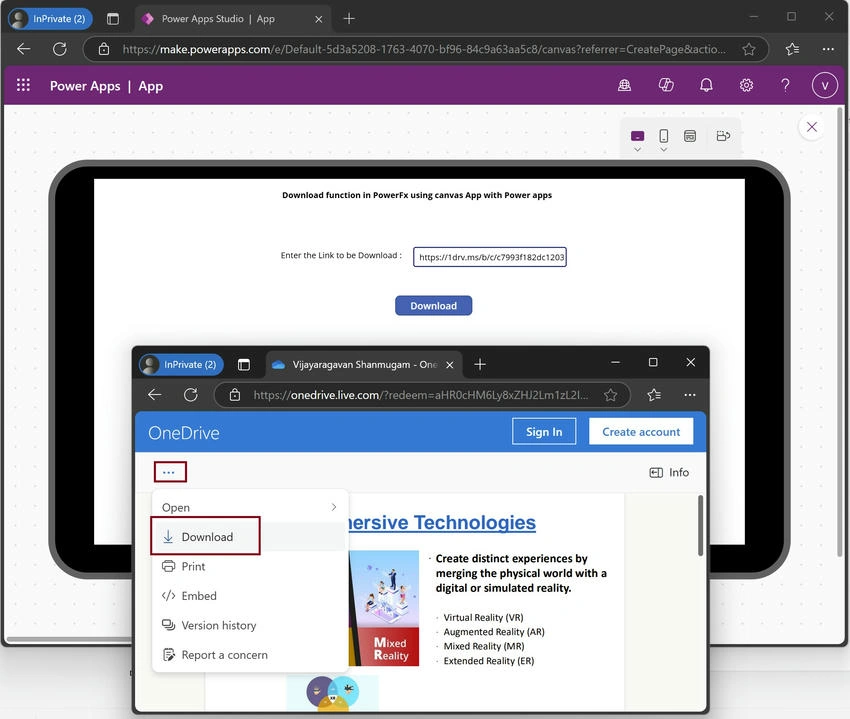Click the Power Apps page vertical scrollbar
This screenshot has width=850, height=719.
tap(840, 331)
